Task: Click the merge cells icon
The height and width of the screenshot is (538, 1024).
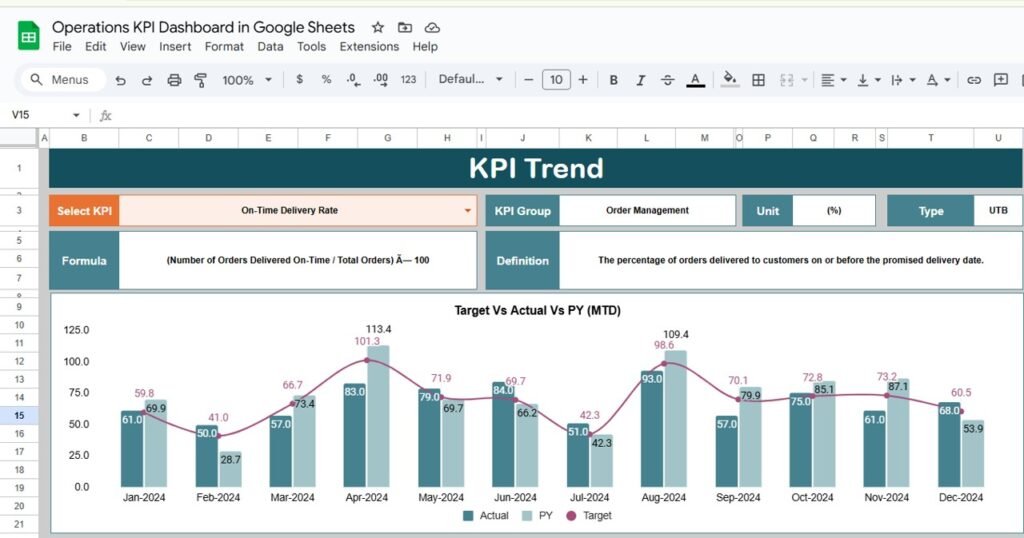Action: [x=786, y=80]
